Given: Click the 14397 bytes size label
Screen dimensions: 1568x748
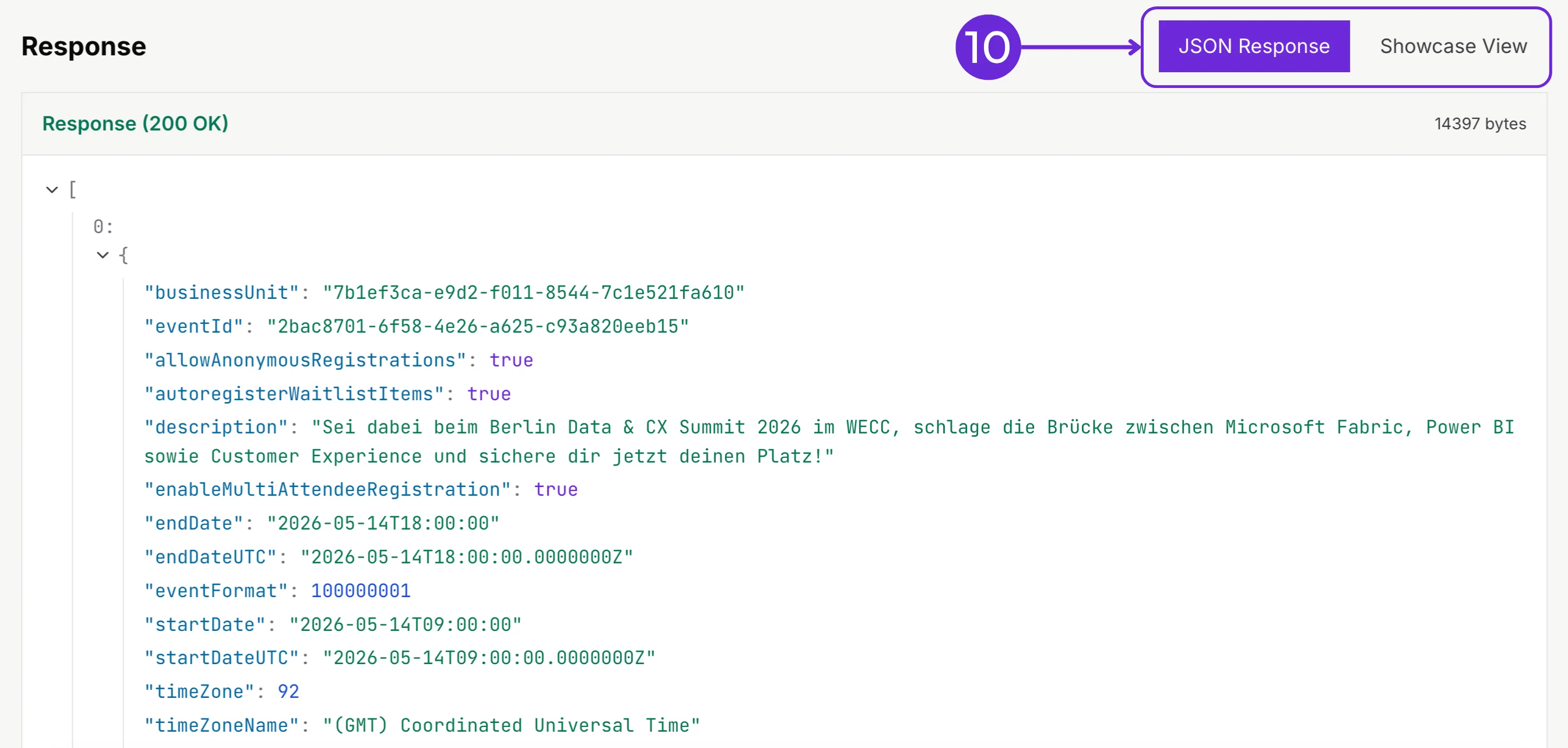Looking at the screenshot, I should [1480, 124].
